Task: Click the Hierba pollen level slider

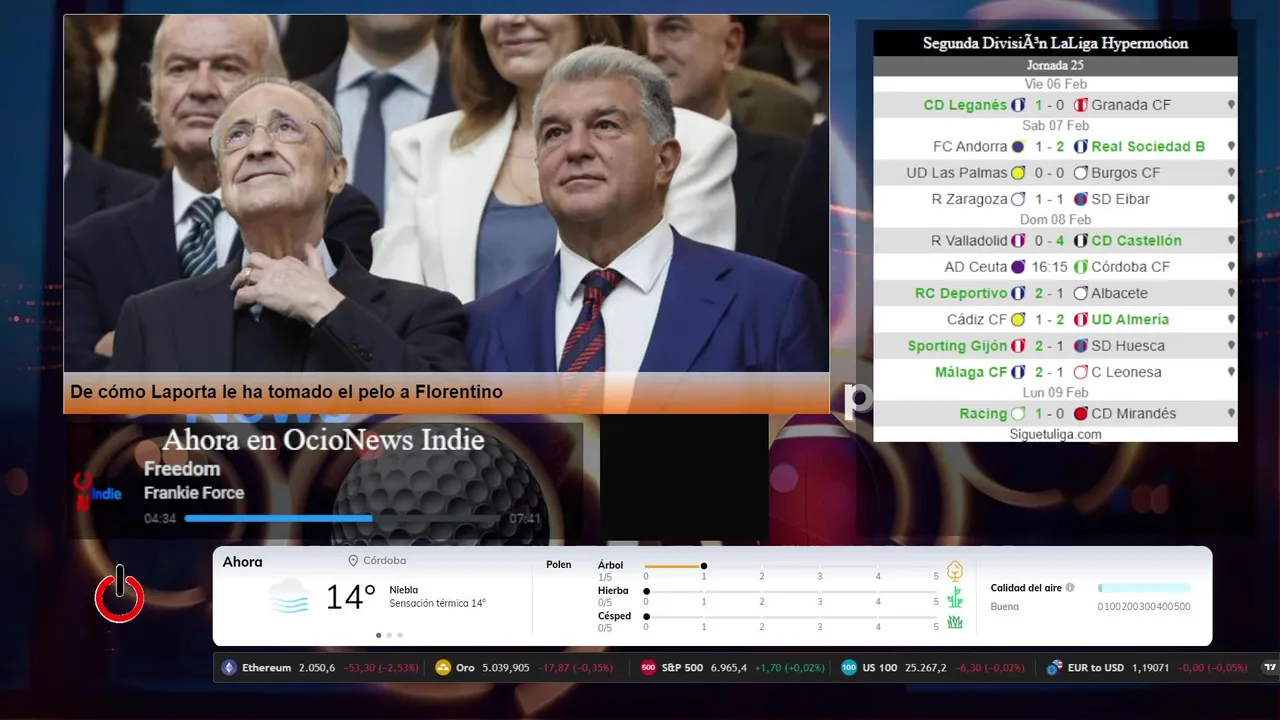Action: point(790,592)
